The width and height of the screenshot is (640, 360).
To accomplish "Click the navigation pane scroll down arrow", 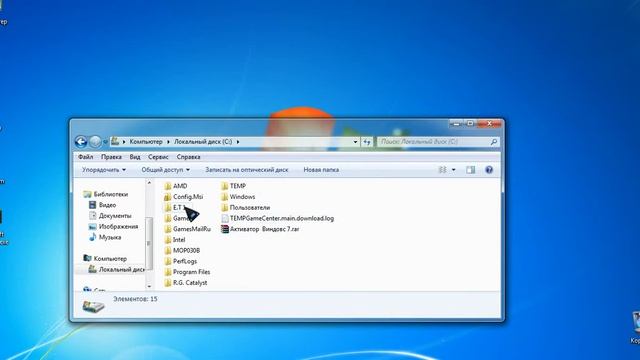I will (149, 287).
